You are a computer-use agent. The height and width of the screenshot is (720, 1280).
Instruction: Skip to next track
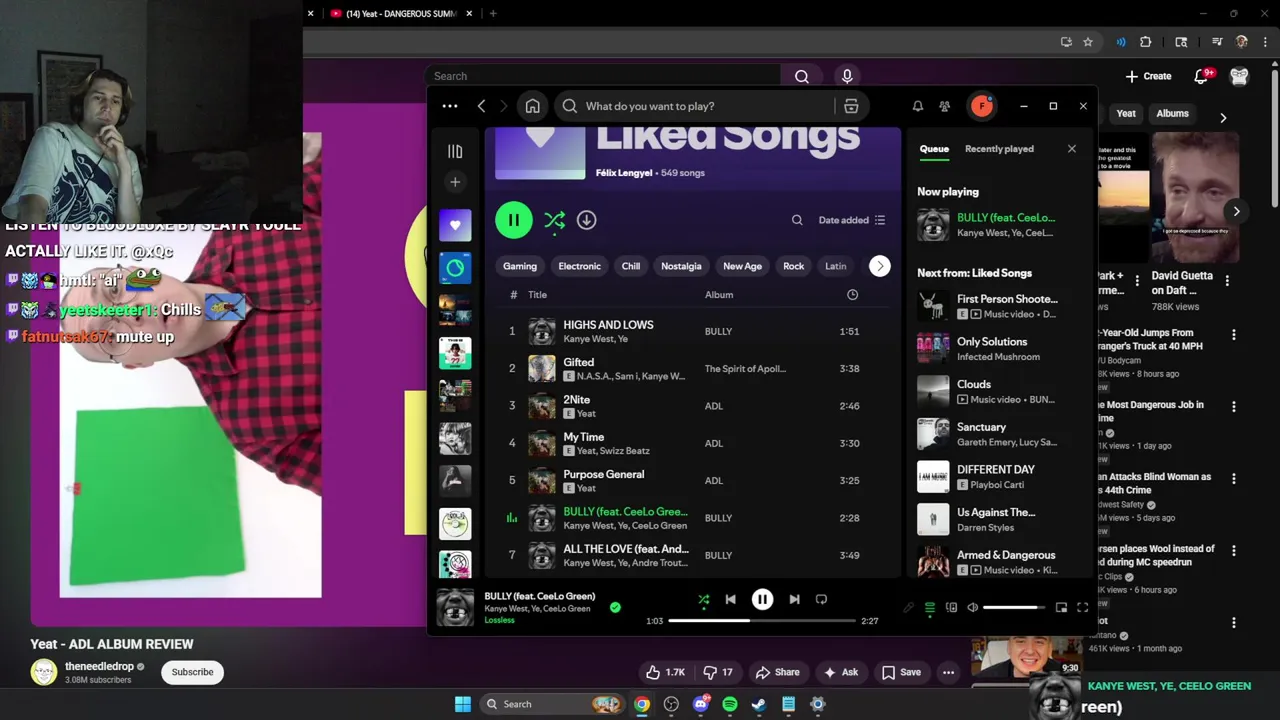794,600
